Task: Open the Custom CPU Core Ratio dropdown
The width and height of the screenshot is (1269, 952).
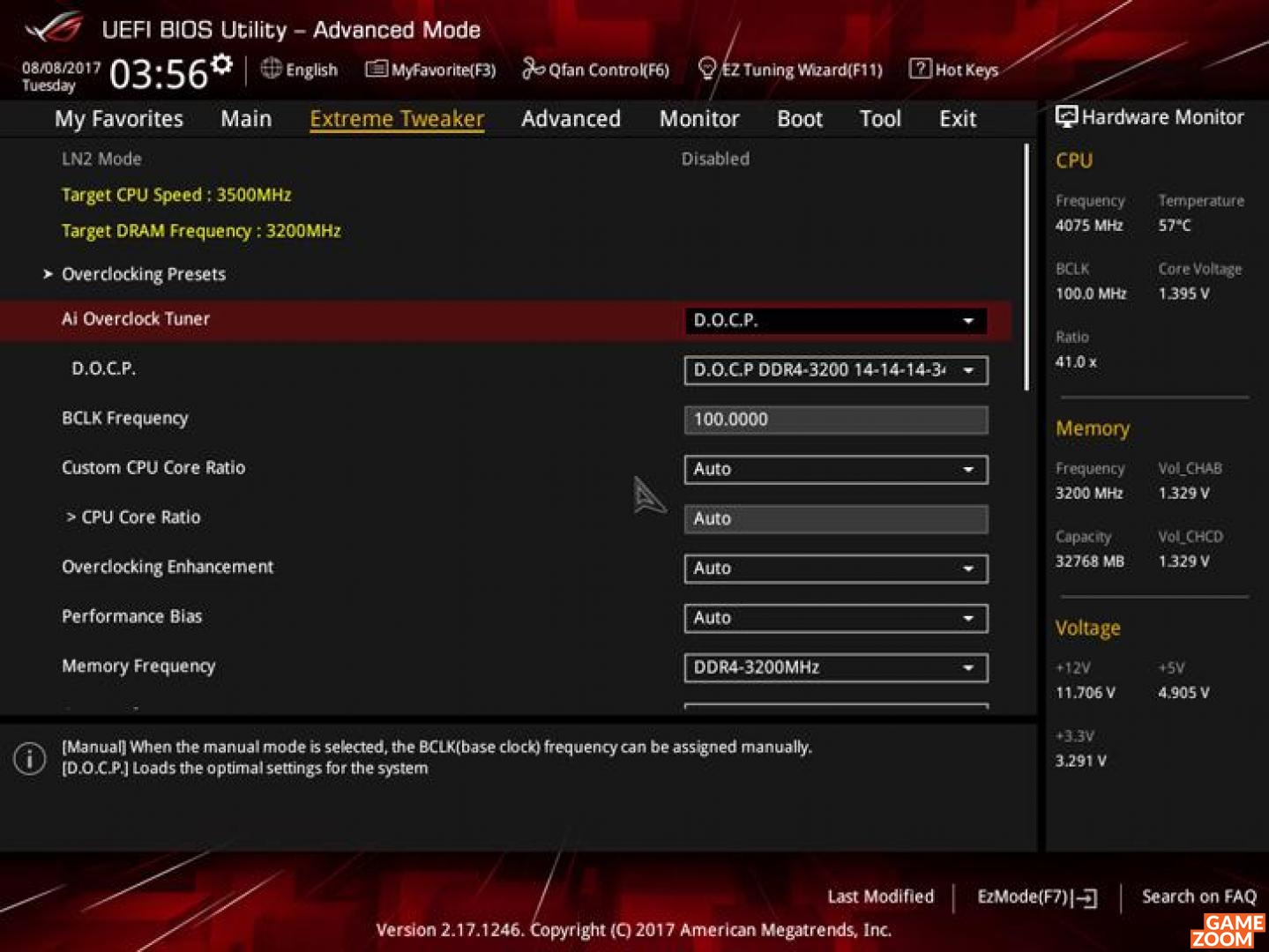Action: point(835,469)
